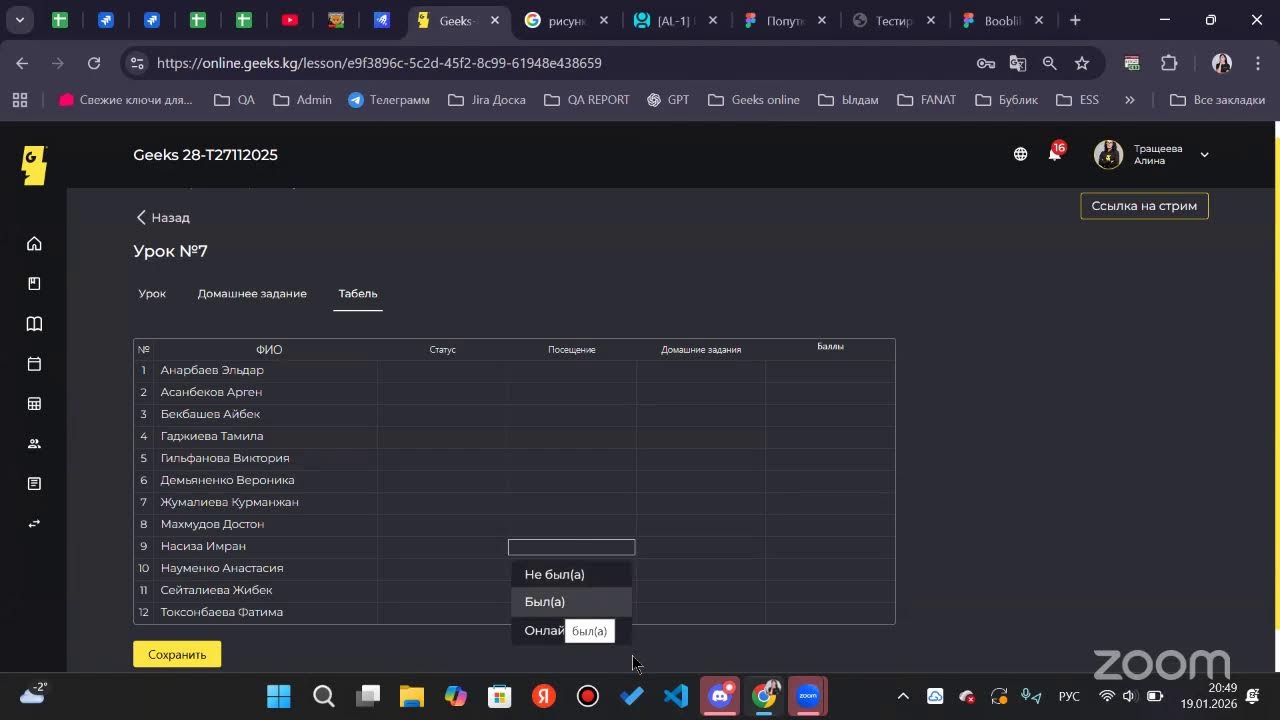Open the browser zoom magnifier icon
Screen dimensions: 1280x720
tap(1049, 63)
